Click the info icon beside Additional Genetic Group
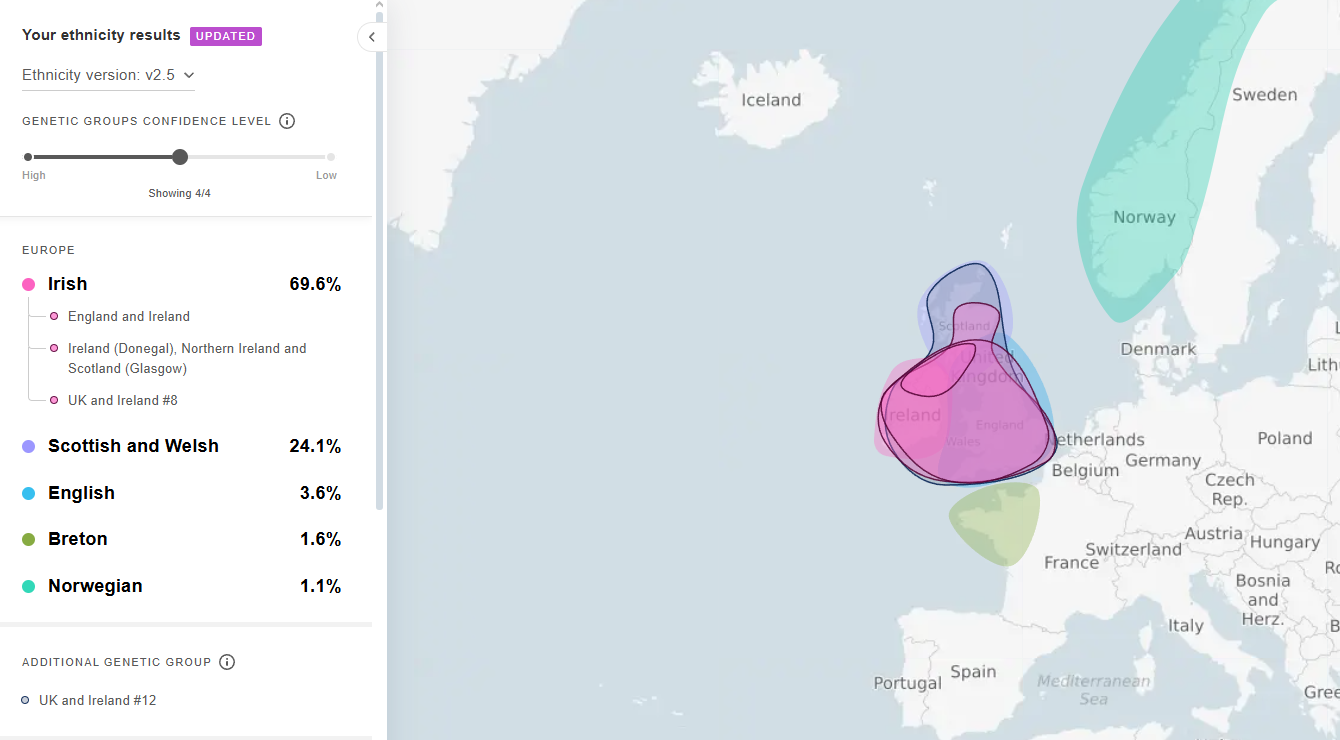The height and width of the screenshot is (740, 1340). click(x=227, y=662)
